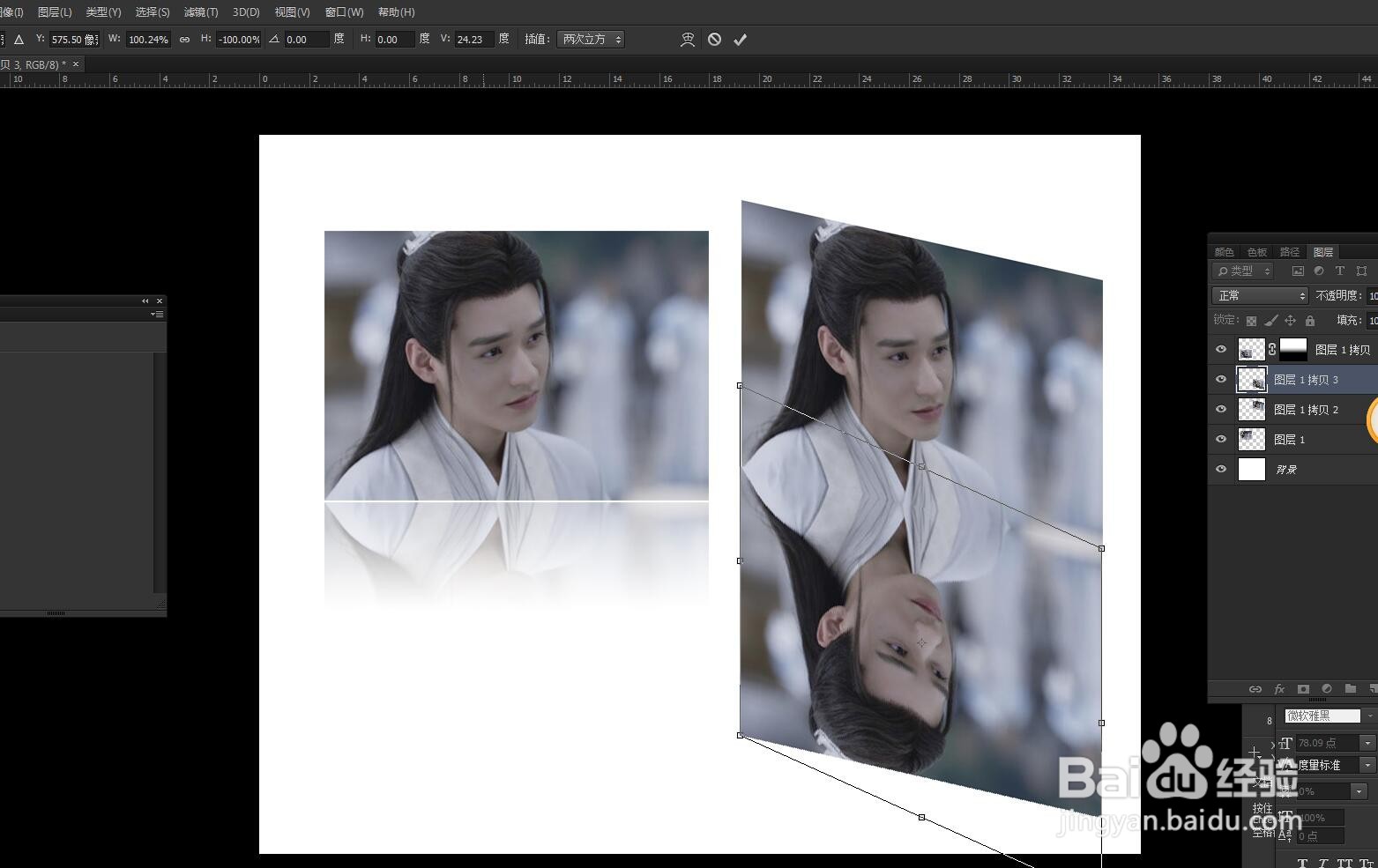Select the 图层 panel tab
The width and height of the screenshot is (1378, 868).
pos(1322,252)
